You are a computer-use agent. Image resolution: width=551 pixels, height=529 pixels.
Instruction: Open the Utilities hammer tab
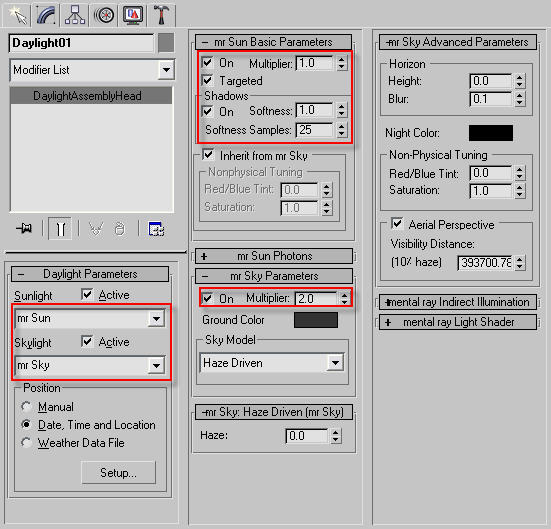(161, 15)
